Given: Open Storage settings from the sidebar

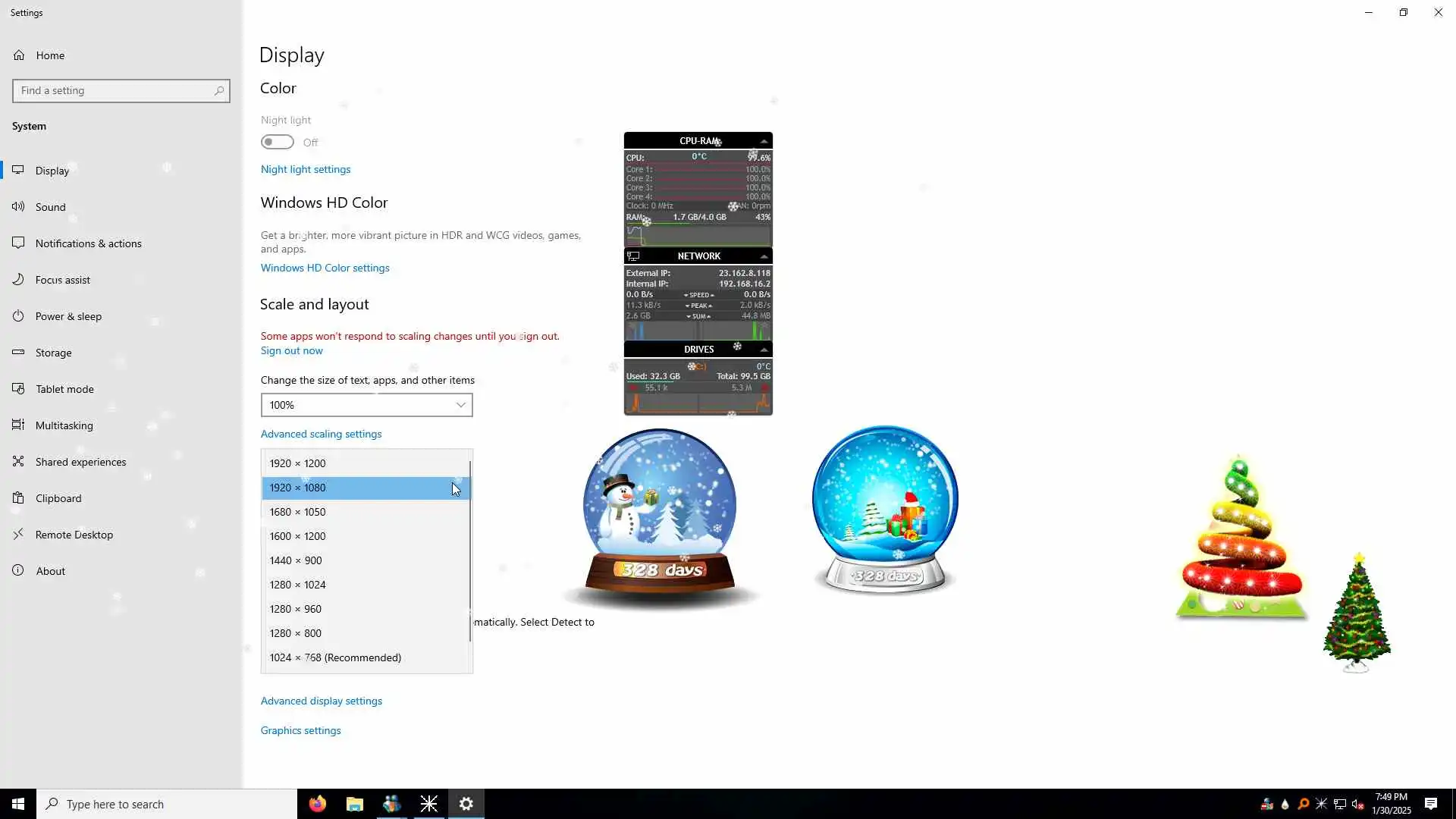Looking at the screenshot, I should [53, 353].
